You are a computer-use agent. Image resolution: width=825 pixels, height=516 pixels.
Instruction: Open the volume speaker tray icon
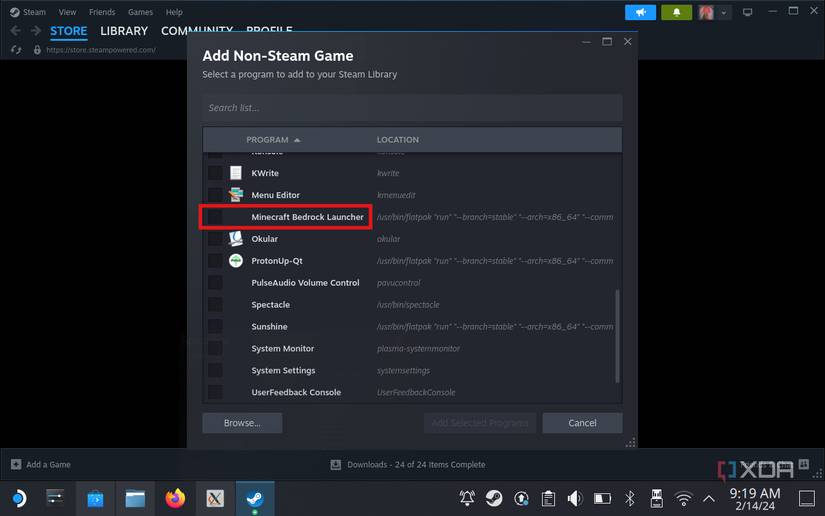pyautogui.click(x=575, y=498)
